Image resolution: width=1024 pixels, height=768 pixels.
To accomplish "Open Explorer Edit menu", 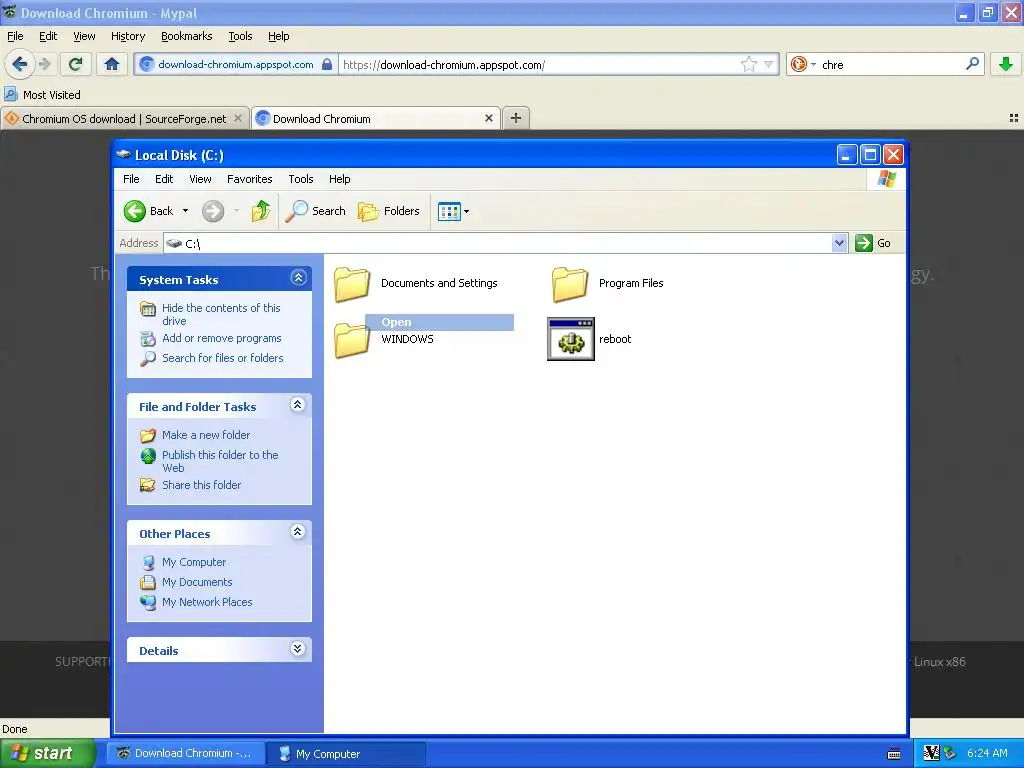I will tap(164, 179).
